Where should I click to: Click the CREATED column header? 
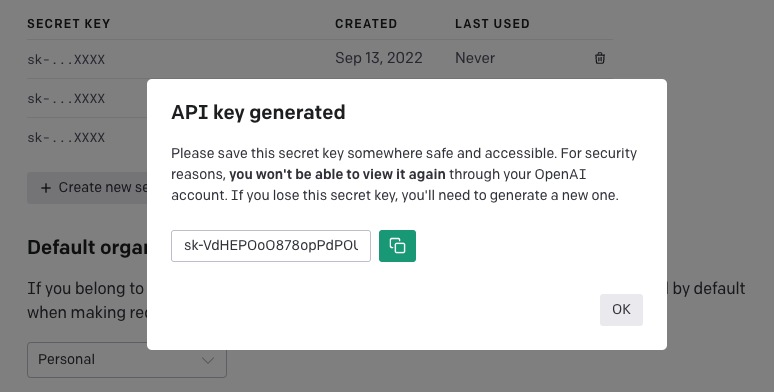(366, 24)
